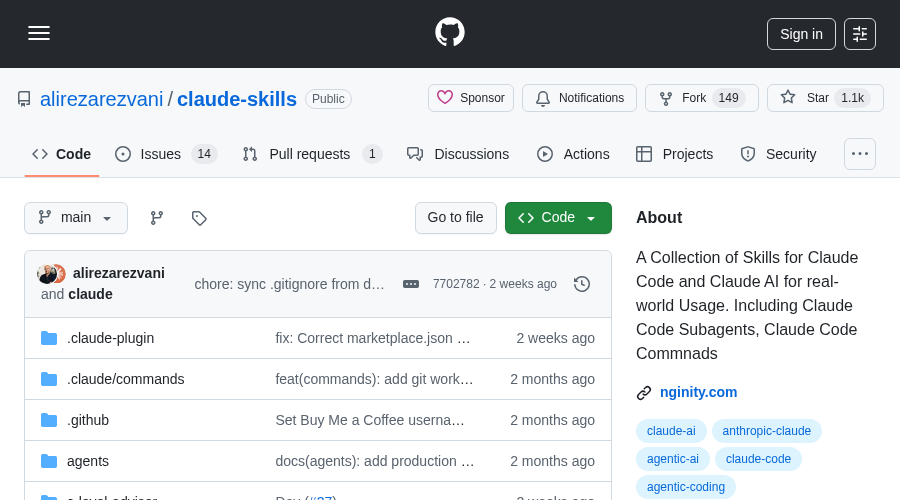The height and width of the screenshot is (500, 900).
Task: Open the .github folder
Action: (88, 420)
